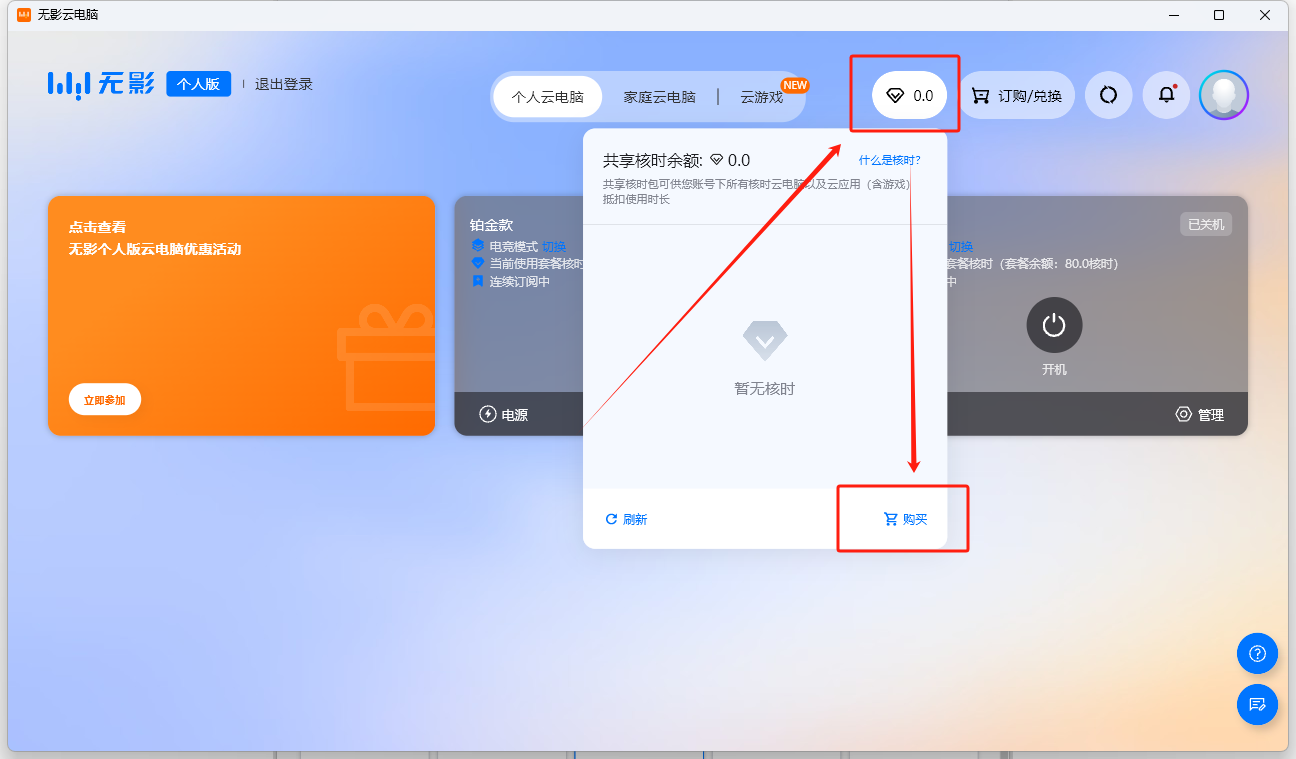
Task: Open the user avatar profile
Action: 1224,95
